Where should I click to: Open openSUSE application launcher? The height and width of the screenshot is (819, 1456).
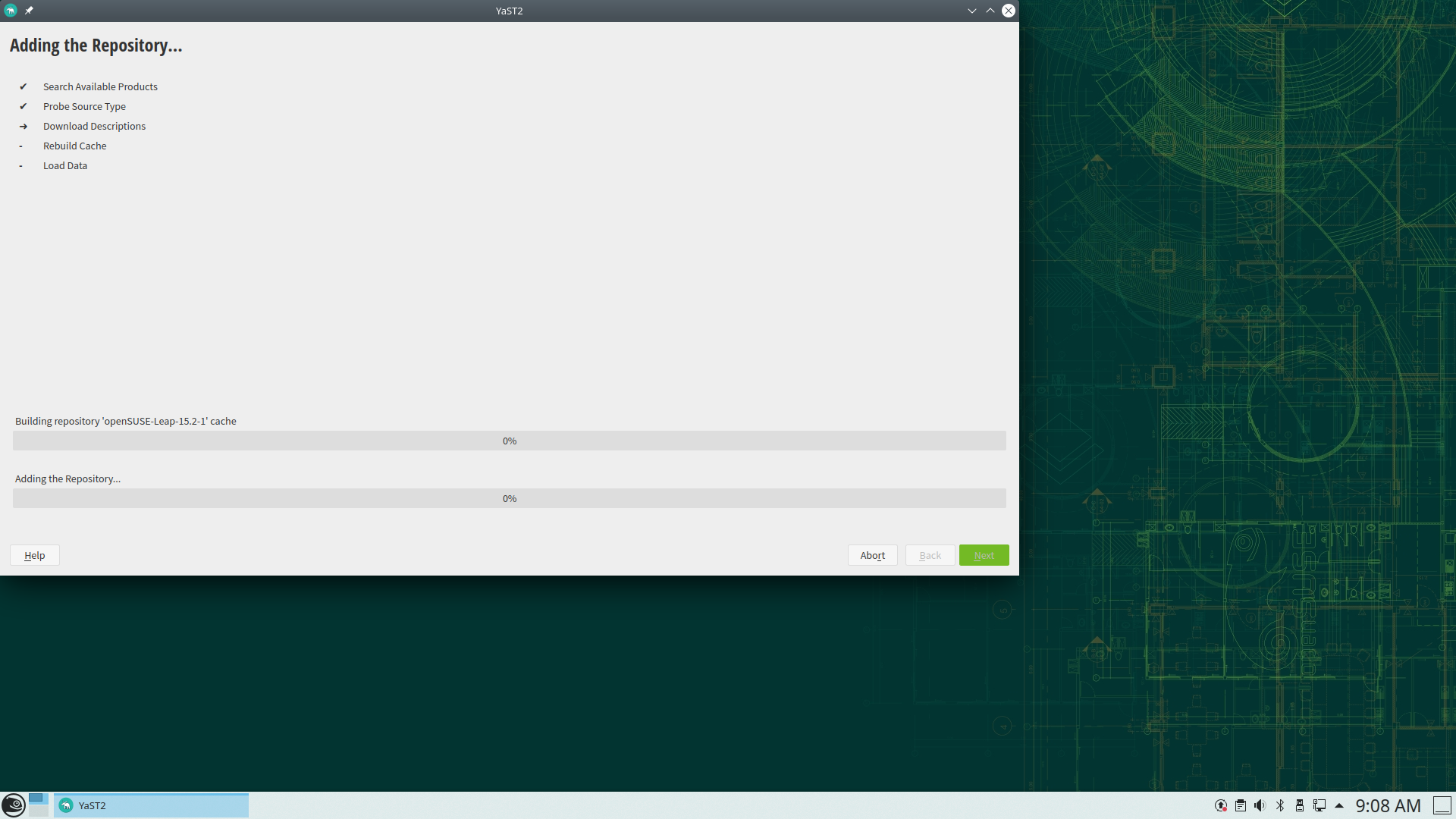coord(14,805)
